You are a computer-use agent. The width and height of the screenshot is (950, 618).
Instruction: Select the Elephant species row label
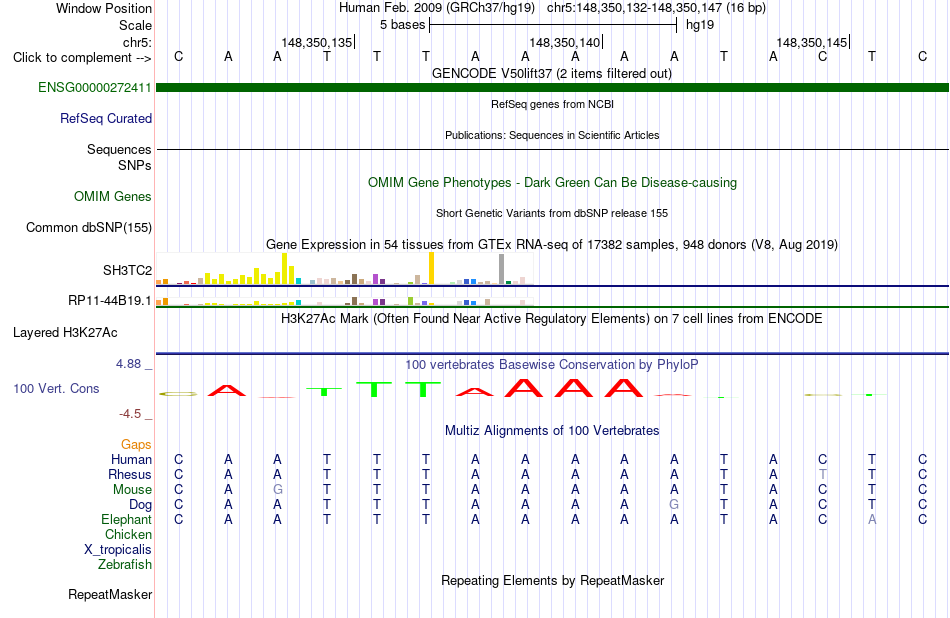pos(127,519)
